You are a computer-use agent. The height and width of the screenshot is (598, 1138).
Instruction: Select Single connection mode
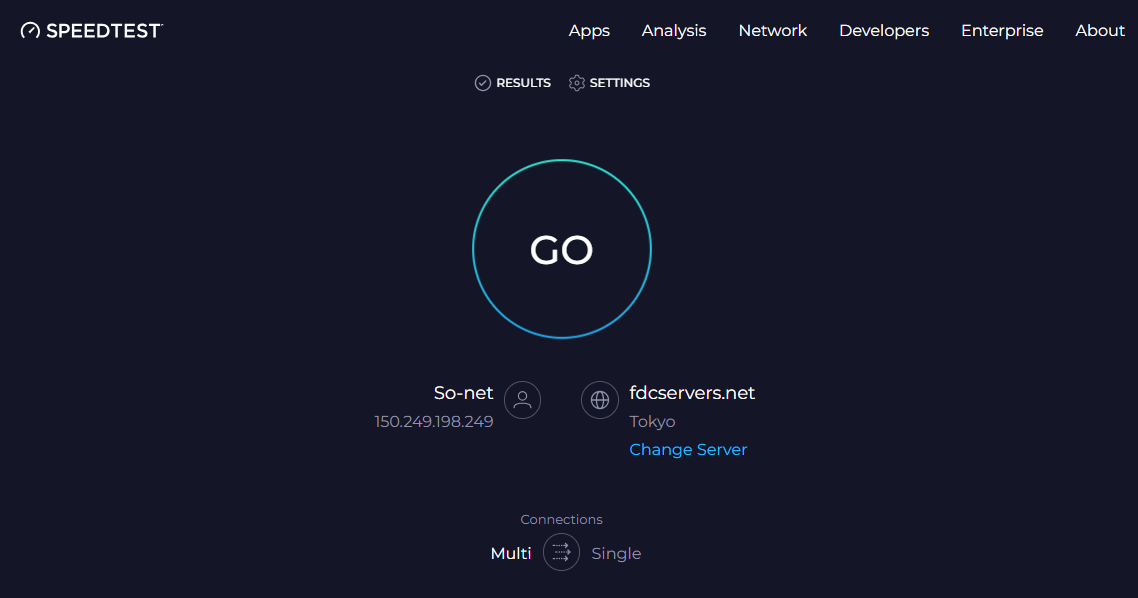point(616,553)
